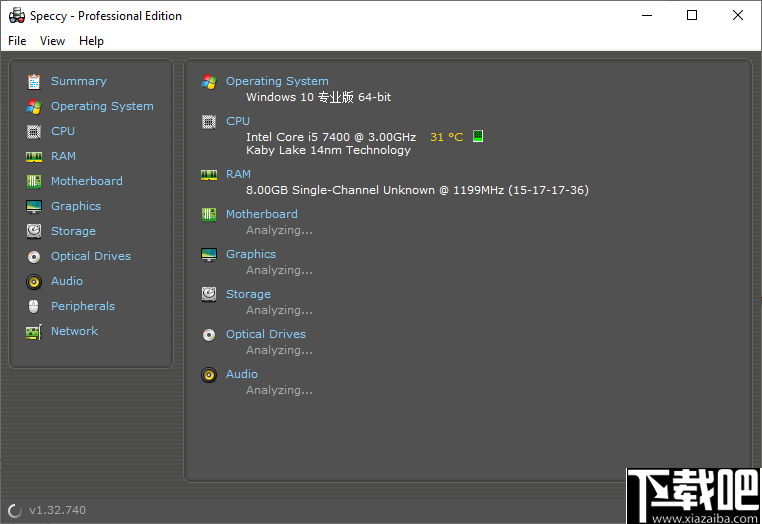Go to the Audio sidebar section
The width and height of the screenshot is (762, 524).
[67, 281]
